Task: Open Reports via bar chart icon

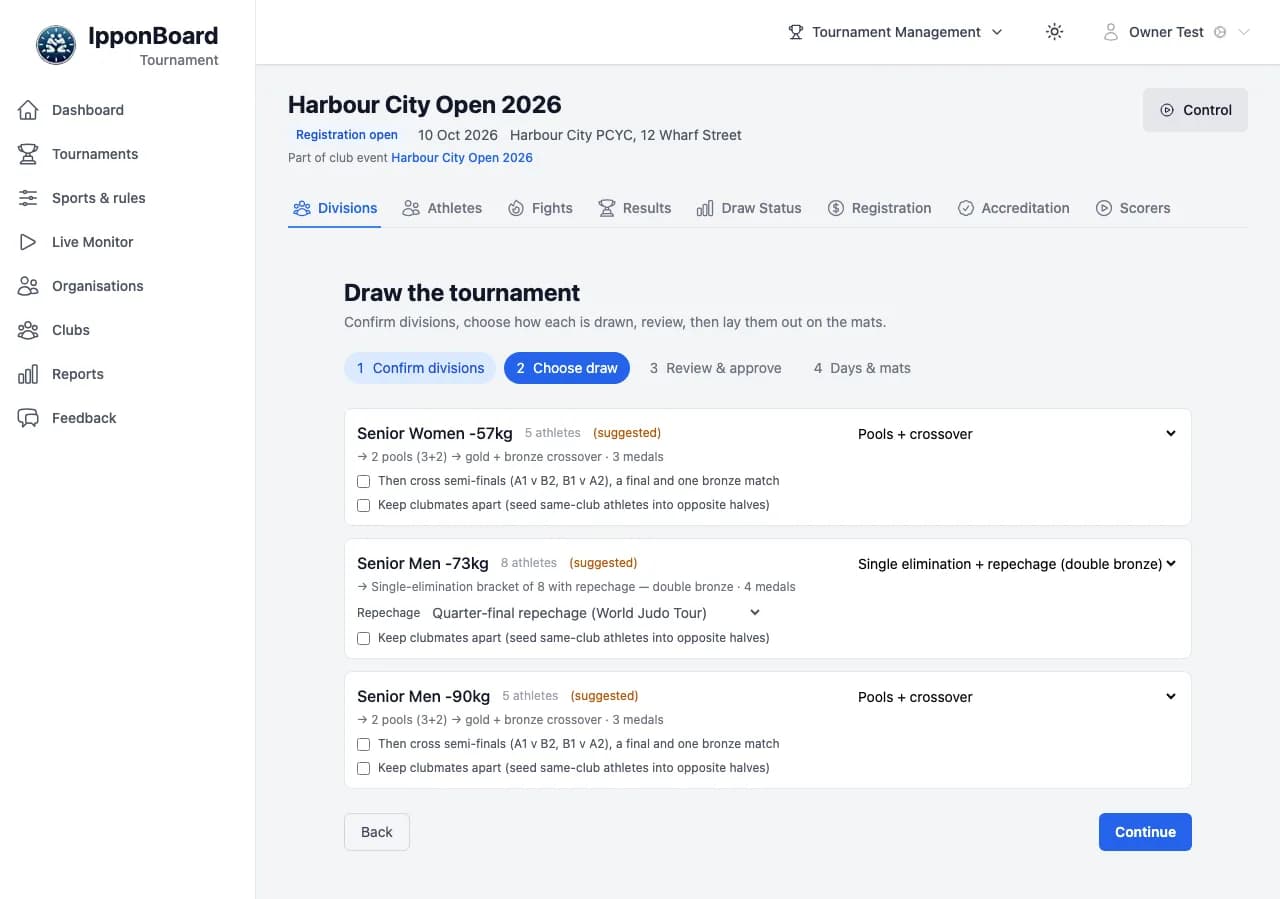Action: point(28,374)
